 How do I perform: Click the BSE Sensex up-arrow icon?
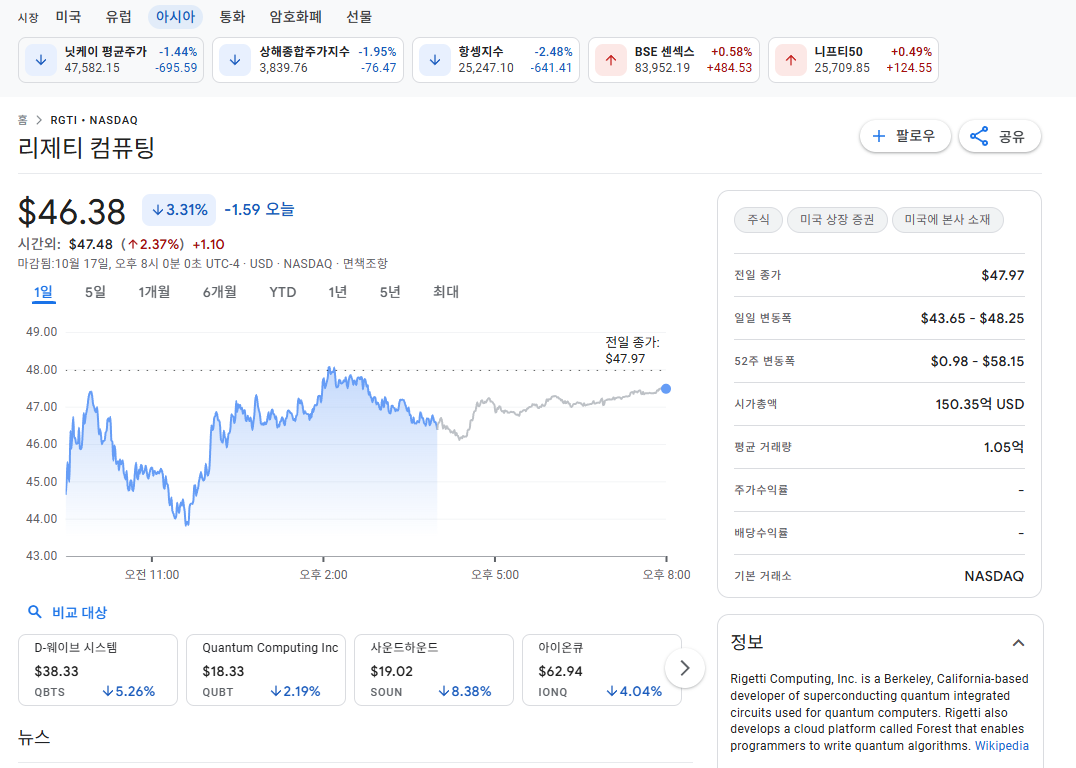click(x=611, y=60)
